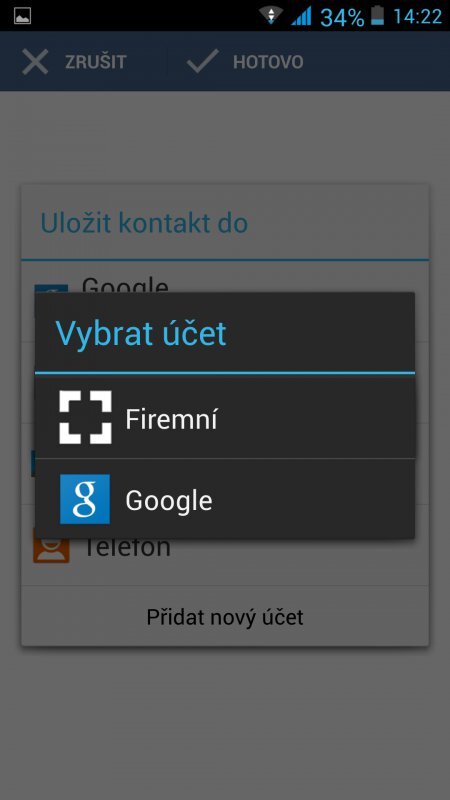This screenshot has height=800, width=450.
Task: Tap Přidat nový účet
Action: (225, 617)
